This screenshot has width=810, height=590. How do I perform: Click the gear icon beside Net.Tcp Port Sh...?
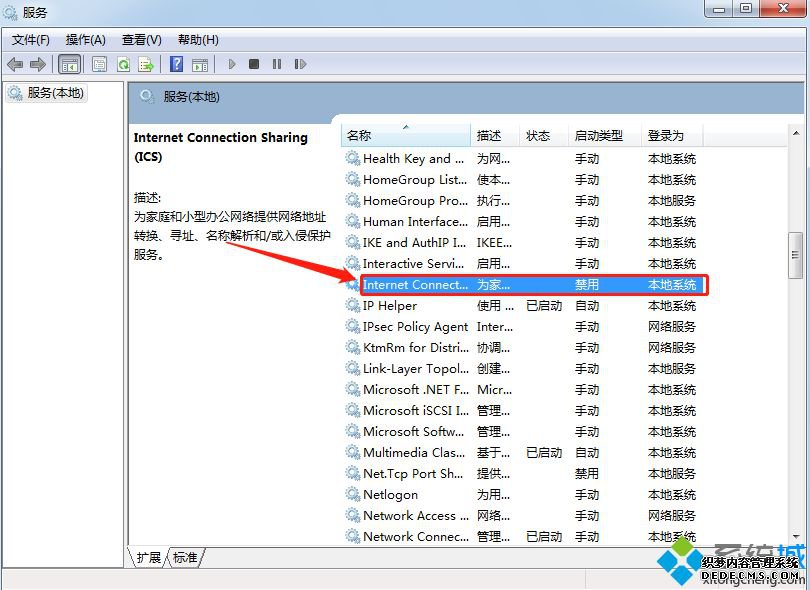353,474
